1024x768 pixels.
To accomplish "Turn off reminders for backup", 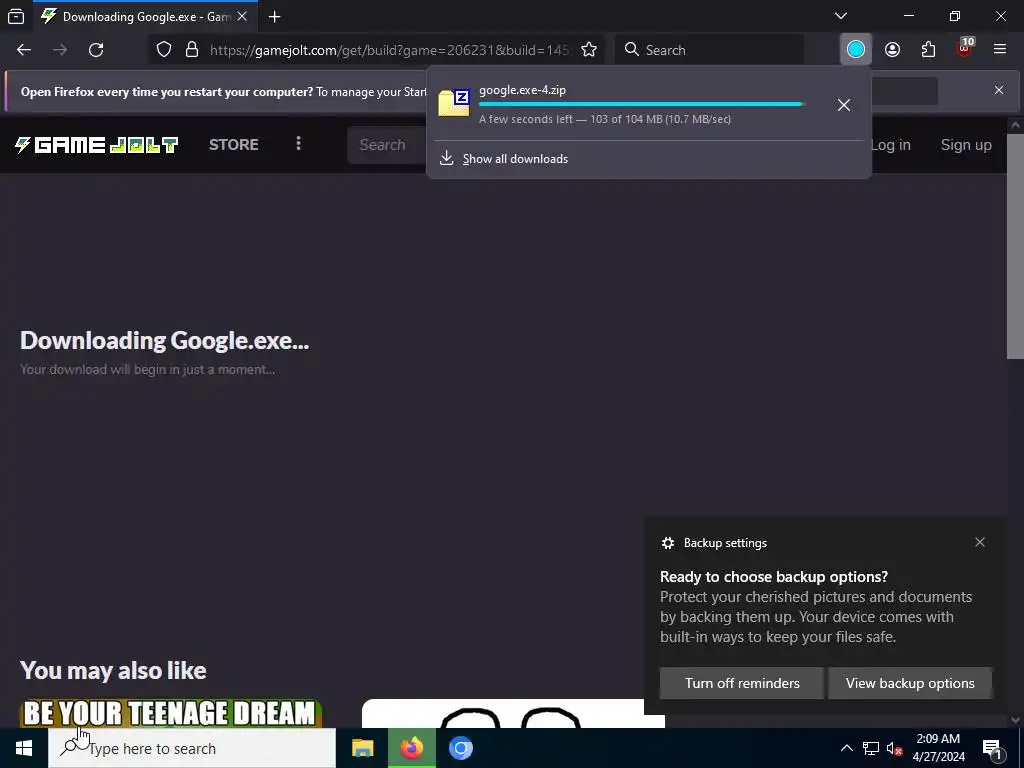I will click(742, 683).
